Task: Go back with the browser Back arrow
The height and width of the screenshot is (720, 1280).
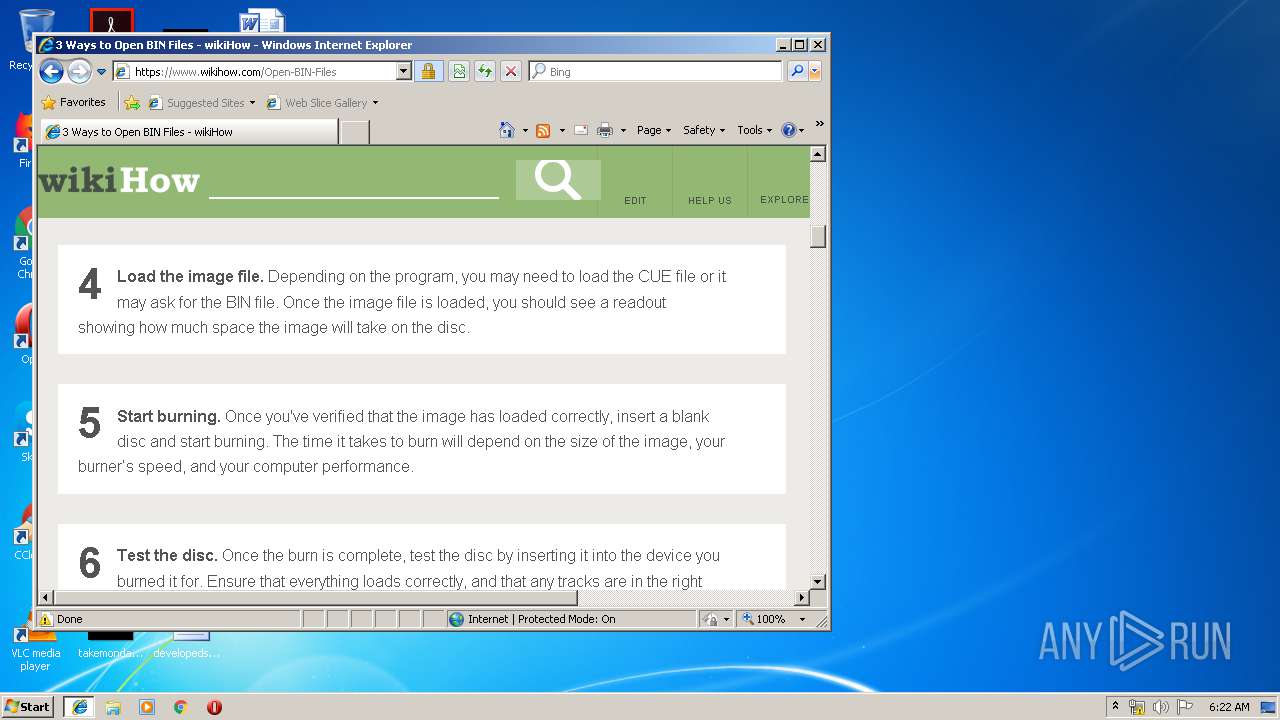Action: coord(51,71)
